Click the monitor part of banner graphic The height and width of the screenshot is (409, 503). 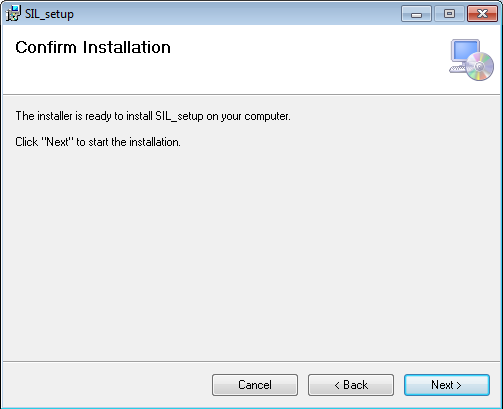pyautogui.click(x=465, y=51)
